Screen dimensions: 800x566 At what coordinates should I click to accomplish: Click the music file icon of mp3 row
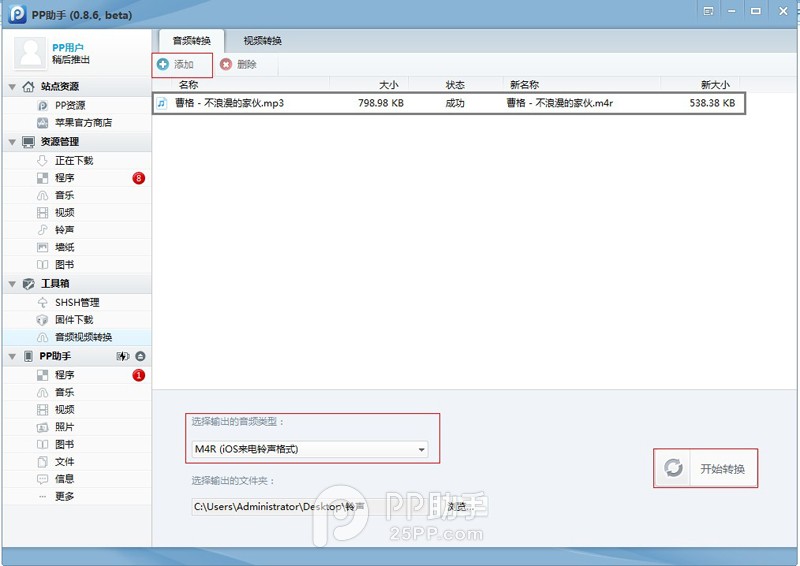point(162,103)
